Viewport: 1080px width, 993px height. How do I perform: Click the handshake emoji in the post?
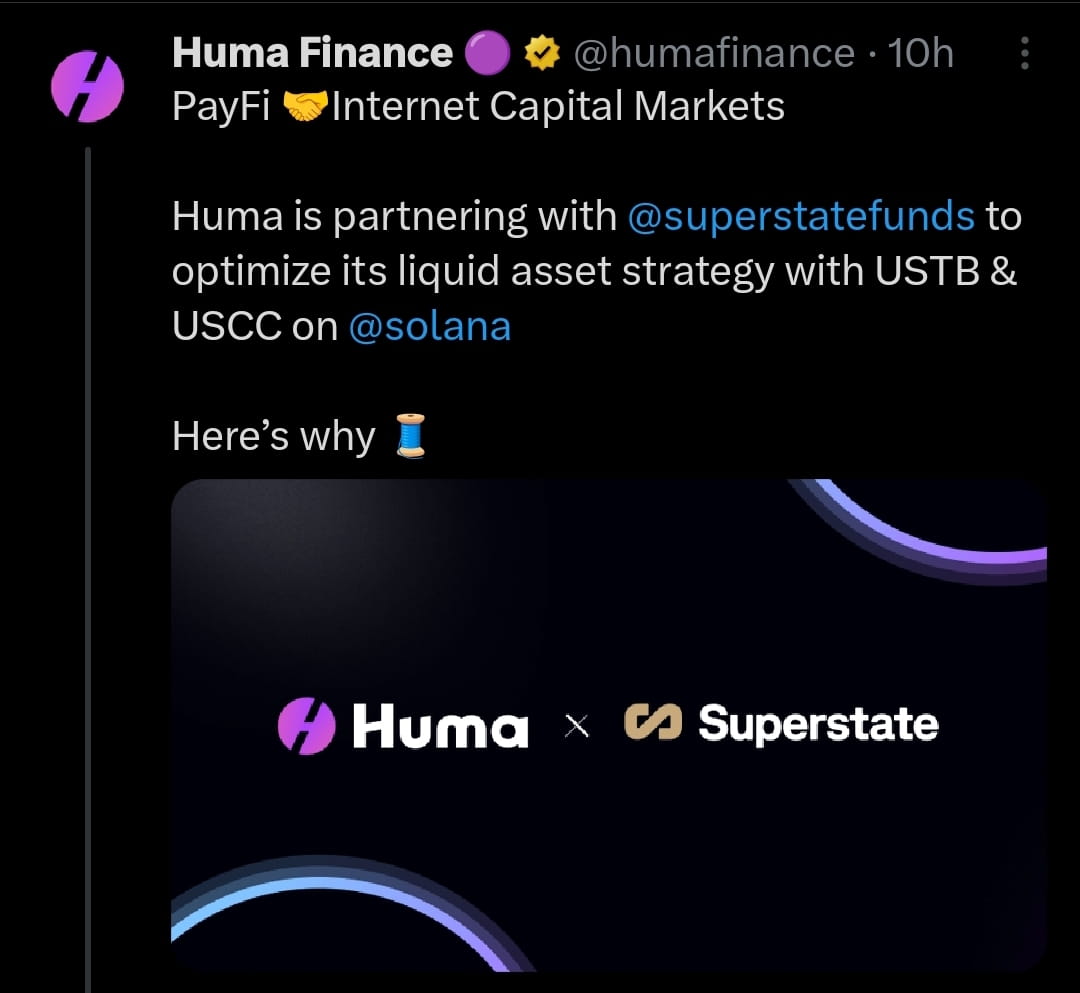pos(302,107)
